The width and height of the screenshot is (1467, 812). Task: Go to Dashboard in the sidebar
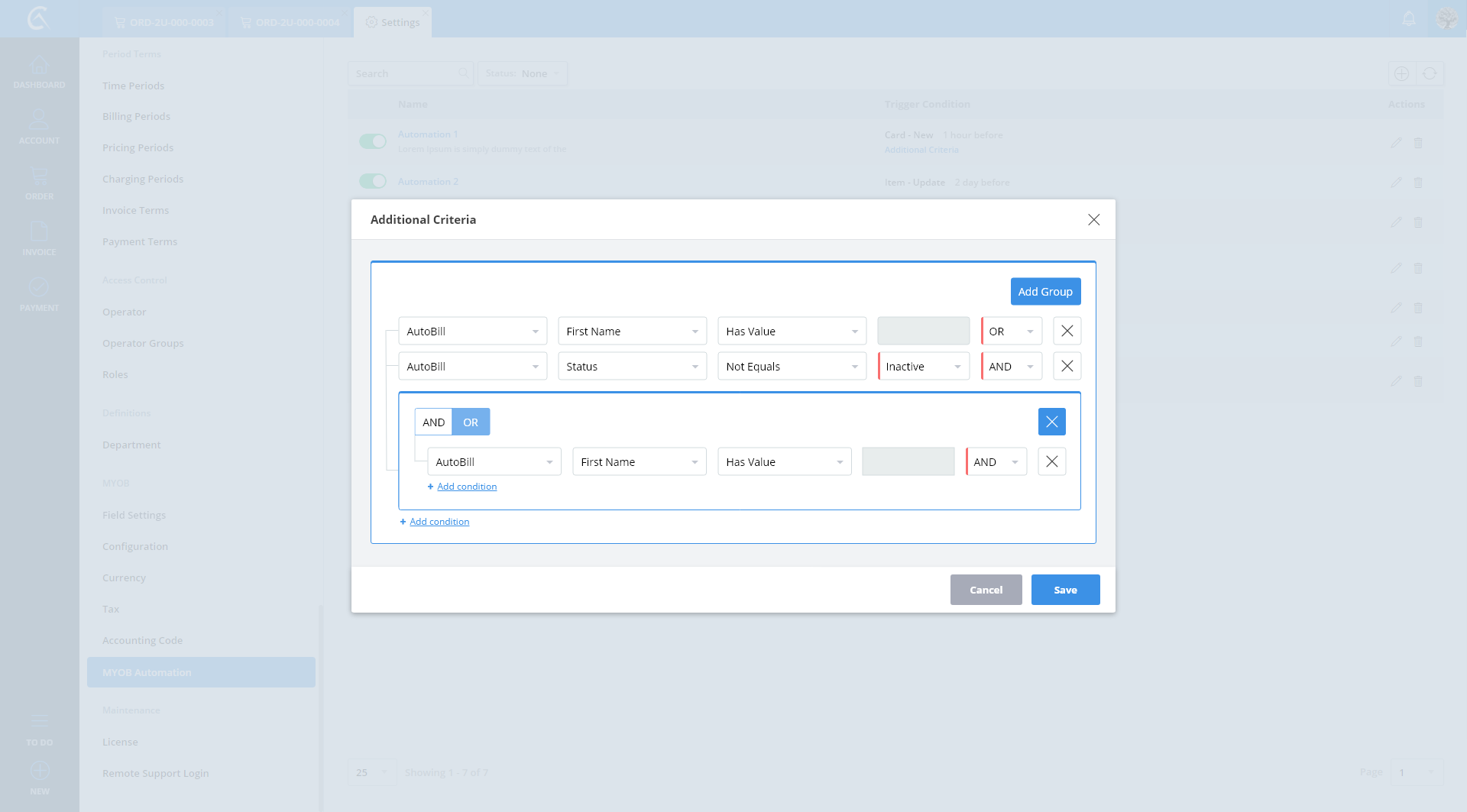[39, 73]
